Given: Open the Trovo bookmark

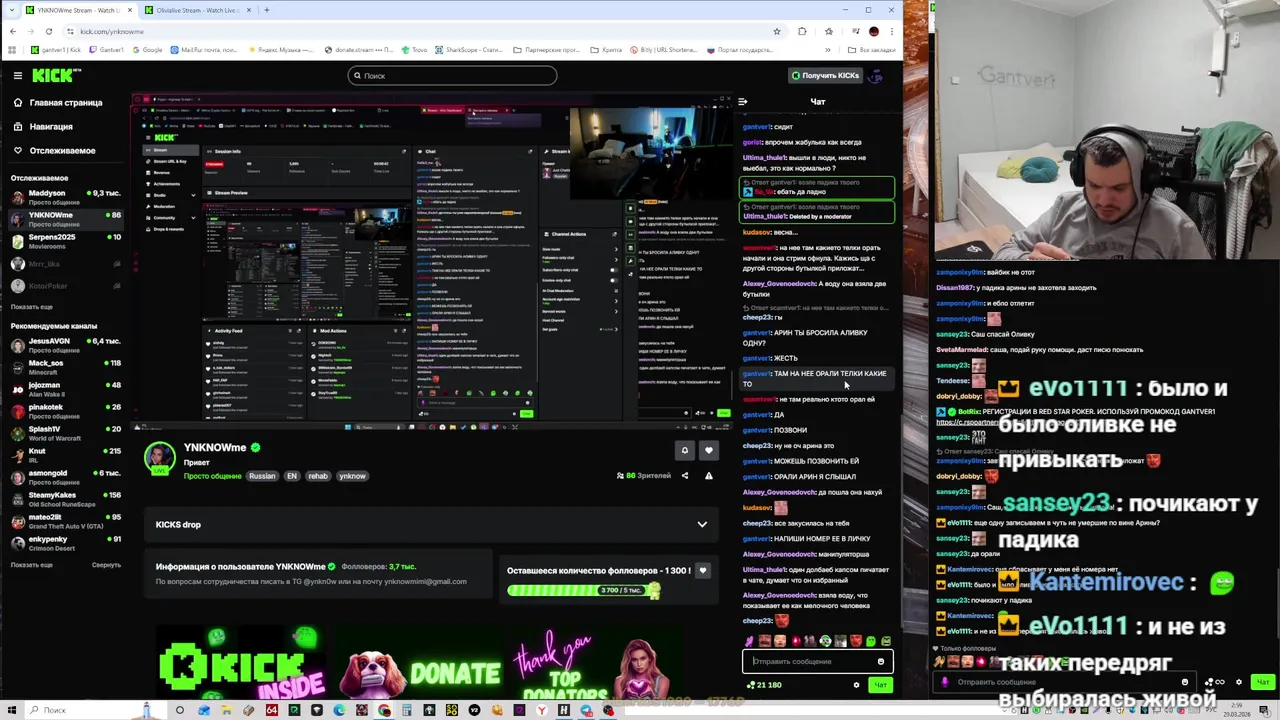Looking at the screenshot, I should [x=413, y=49].
